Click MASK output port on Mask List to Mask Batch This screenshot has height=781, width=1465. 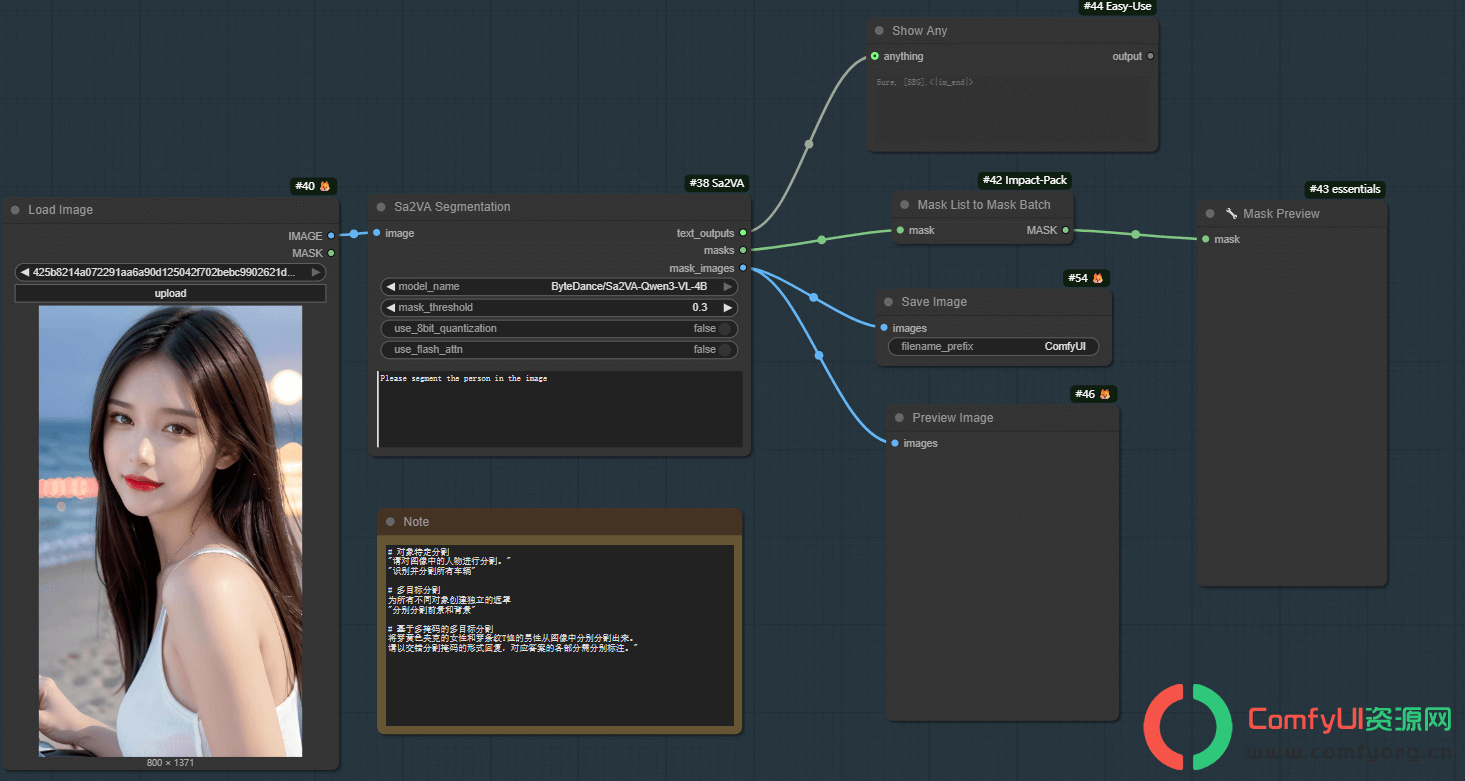tap(1066, 230)
